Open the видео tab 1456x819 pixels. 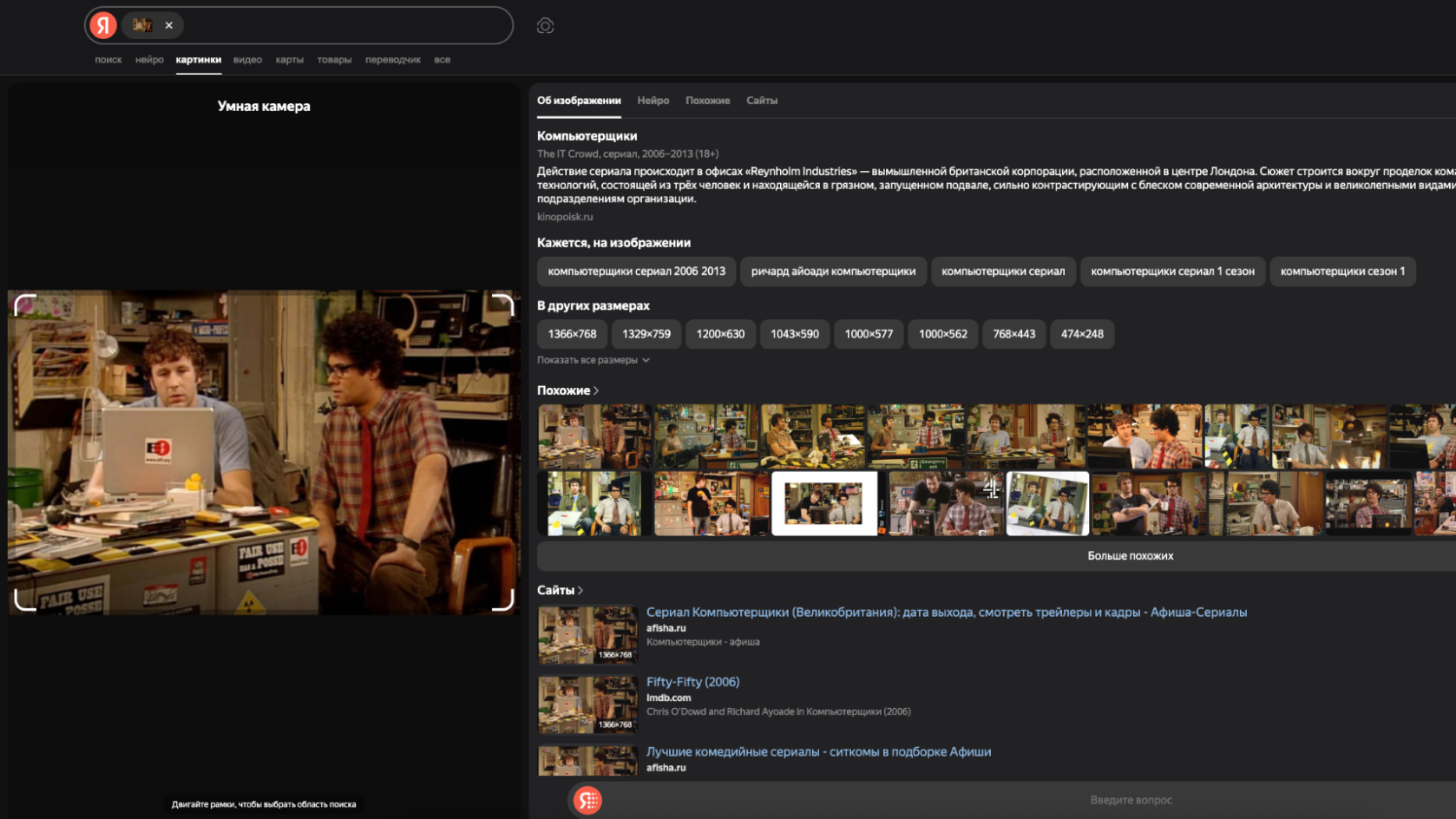pos(247,60)
